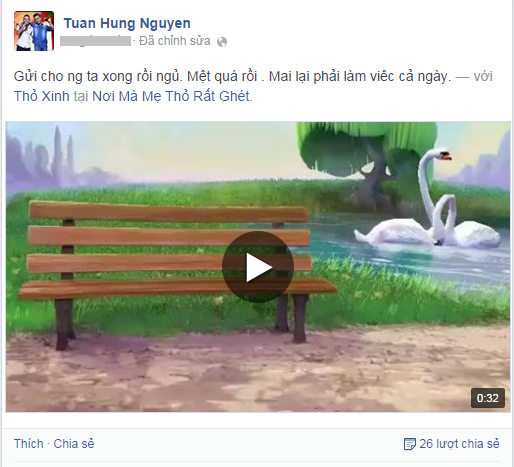View the "26 lượt chia sẻ" shares list

459,444
